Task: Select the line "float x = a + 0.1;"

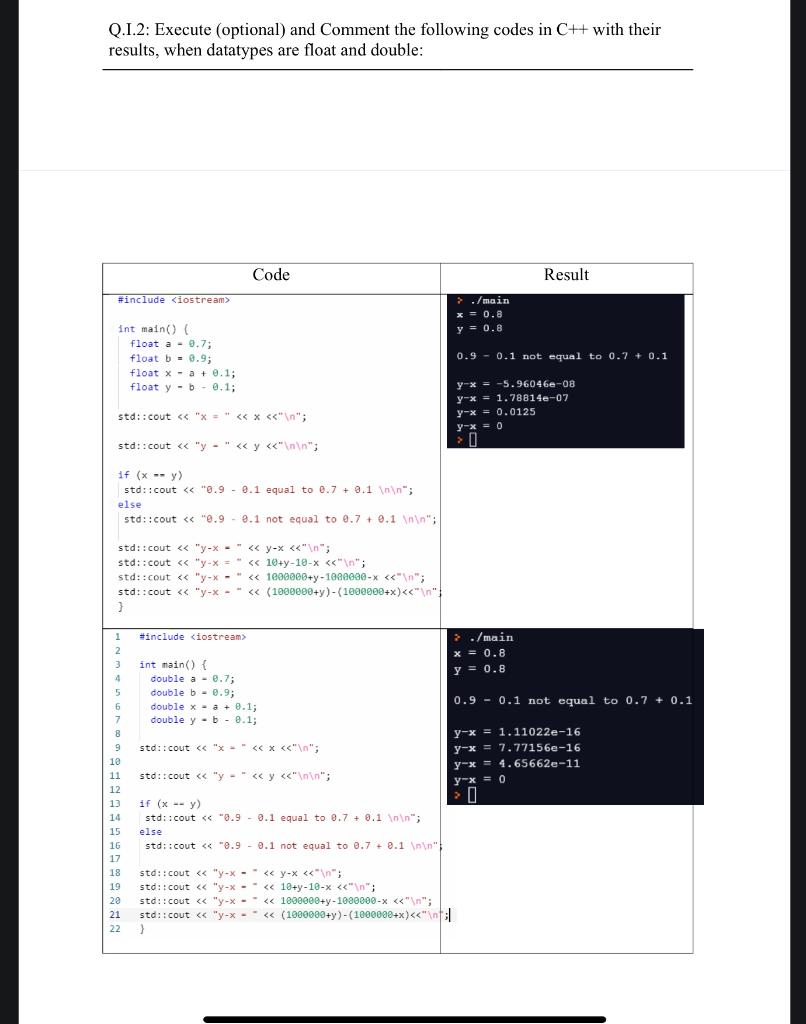Action: click(x=182, y=373)
